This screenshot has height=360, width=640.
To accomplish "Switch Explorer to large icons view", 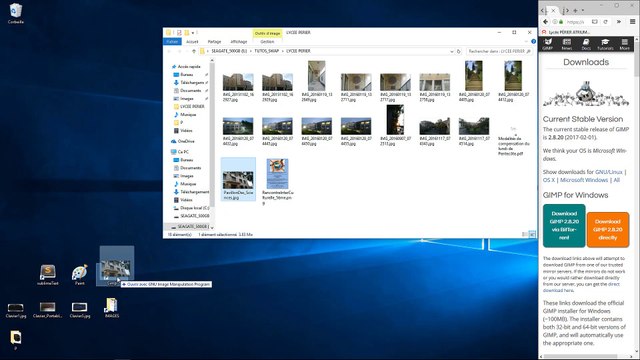I will [532, 234].
